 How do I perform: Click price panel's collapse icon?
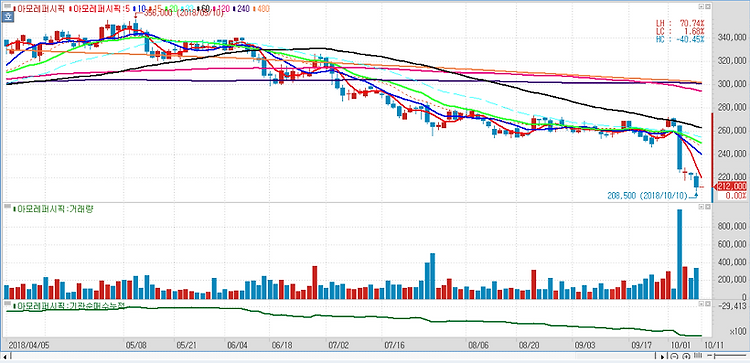point(701,7)
